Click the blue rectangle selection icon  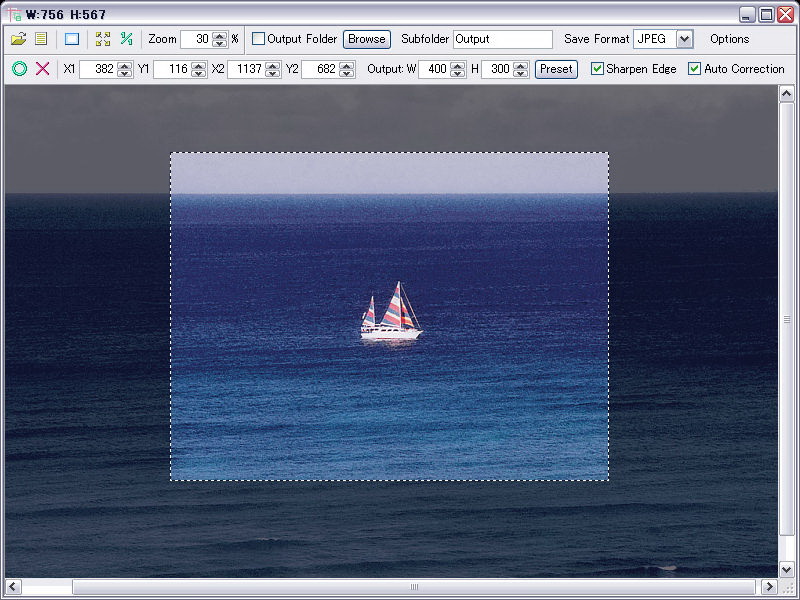point(72,39)
